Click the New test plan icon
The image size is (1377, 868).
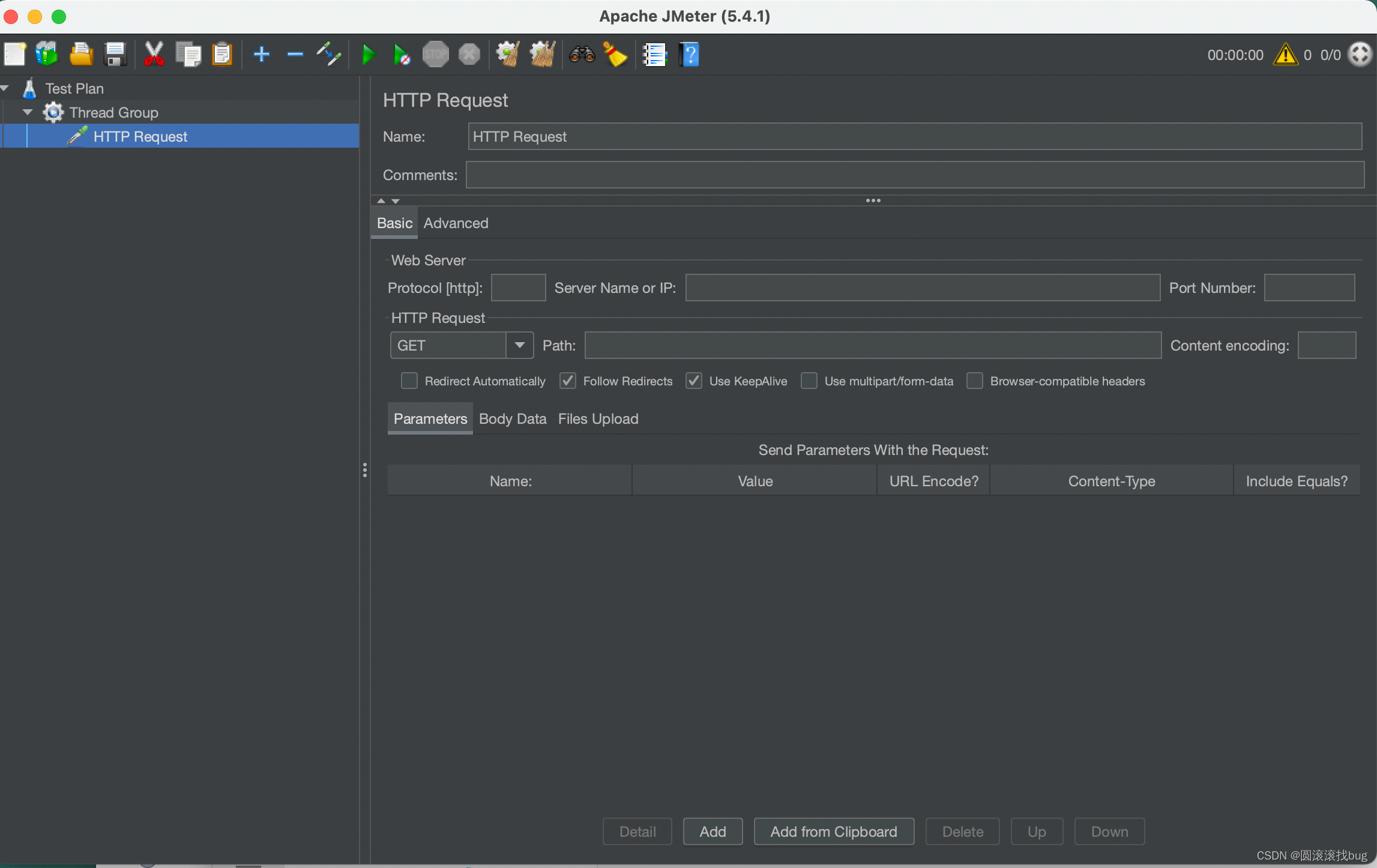[x=15, y=55]
